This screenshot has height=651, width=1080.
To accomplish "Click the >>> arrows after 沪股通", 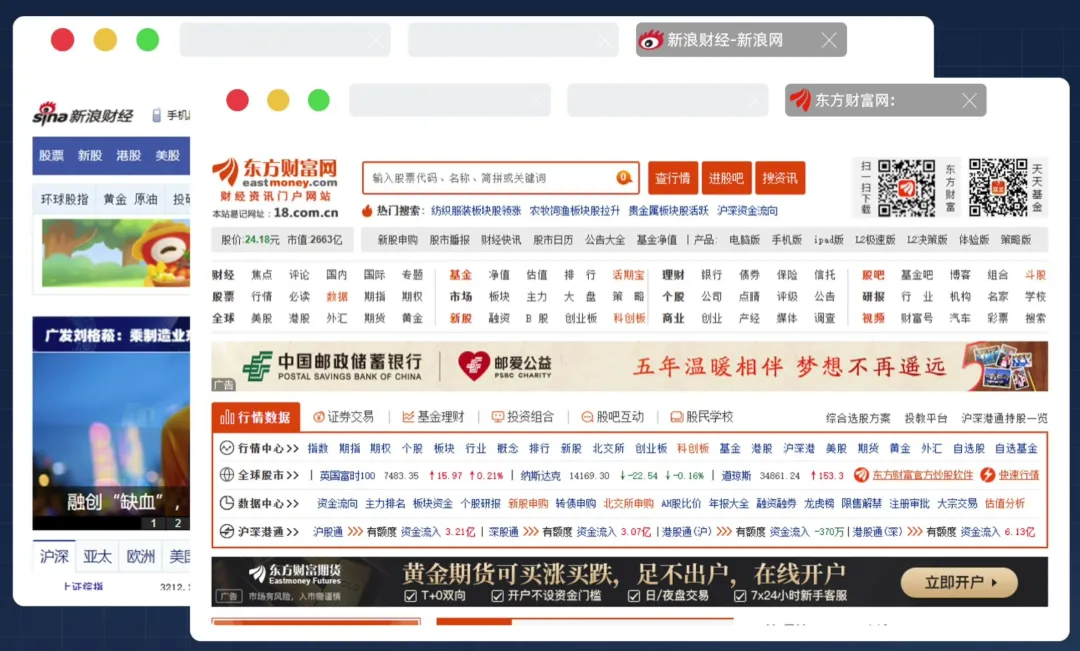I will 355,532.
